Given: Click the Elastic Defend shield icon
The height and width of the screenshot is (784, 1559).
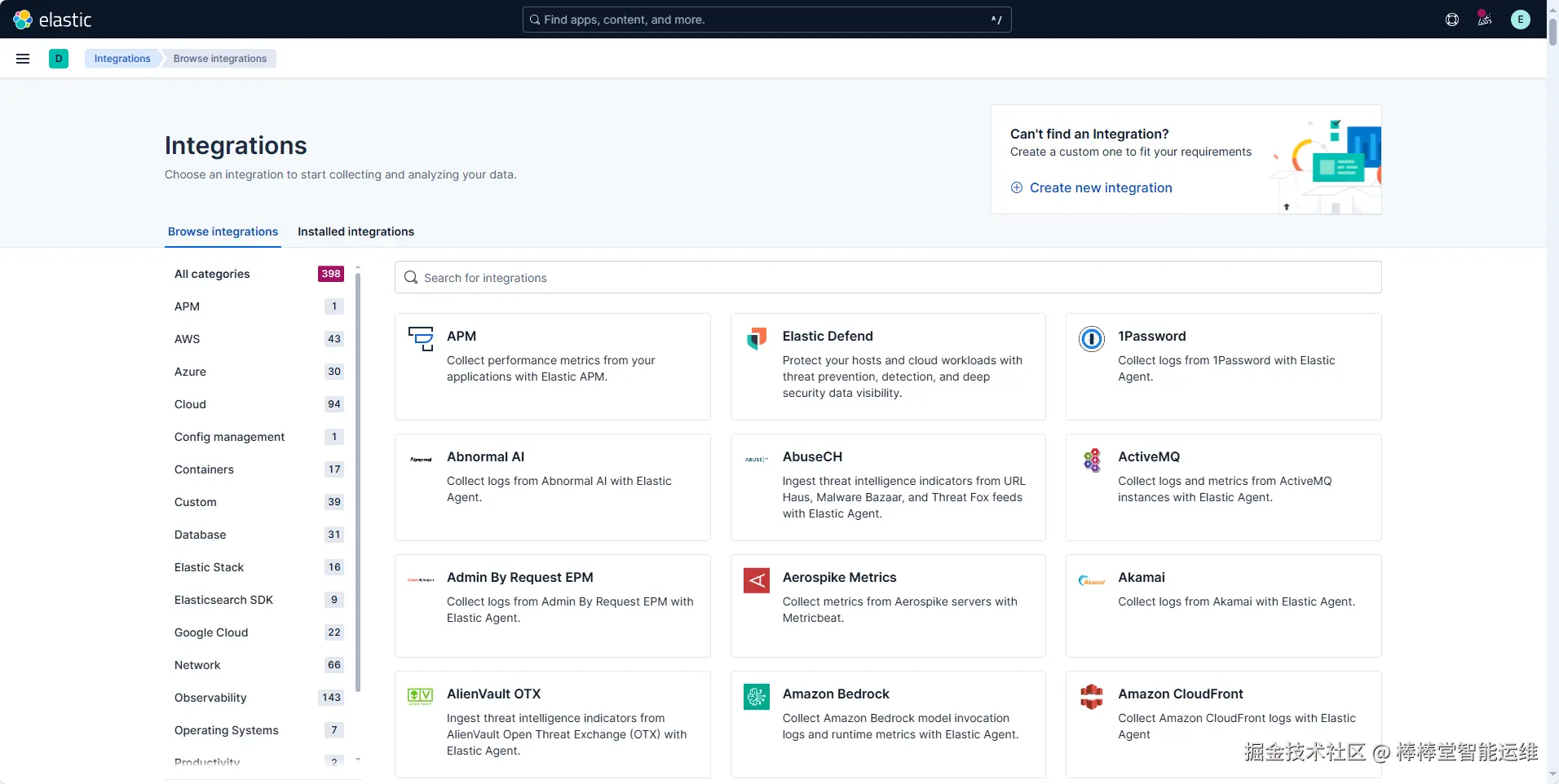Looking at the screenshot, I should 757,339.
